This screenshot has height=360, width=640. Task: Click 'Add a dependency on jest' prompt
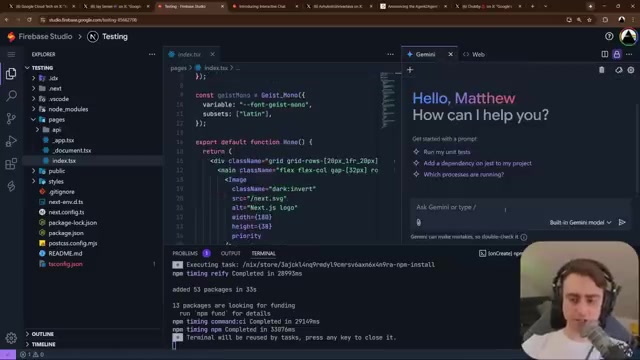478,163
